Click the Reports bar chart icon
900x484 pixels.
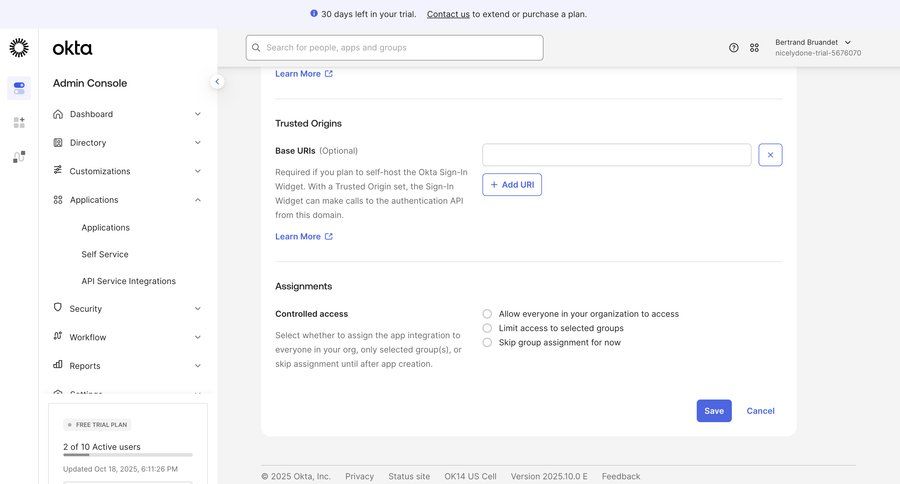pyautogui.click(x=58, y=365)
